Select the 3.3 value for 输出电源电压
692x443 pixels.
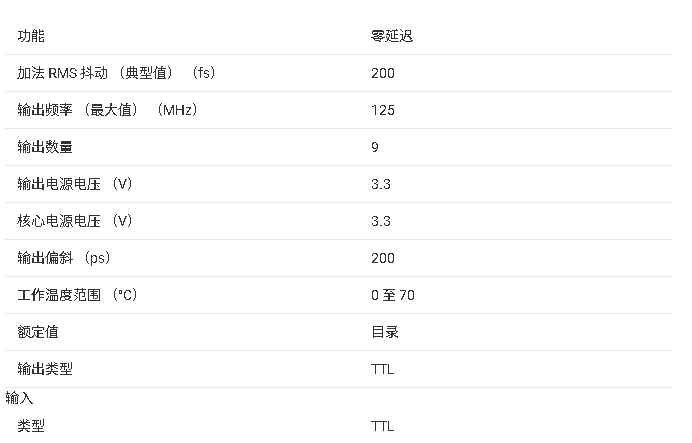click(x=381, y=184)
